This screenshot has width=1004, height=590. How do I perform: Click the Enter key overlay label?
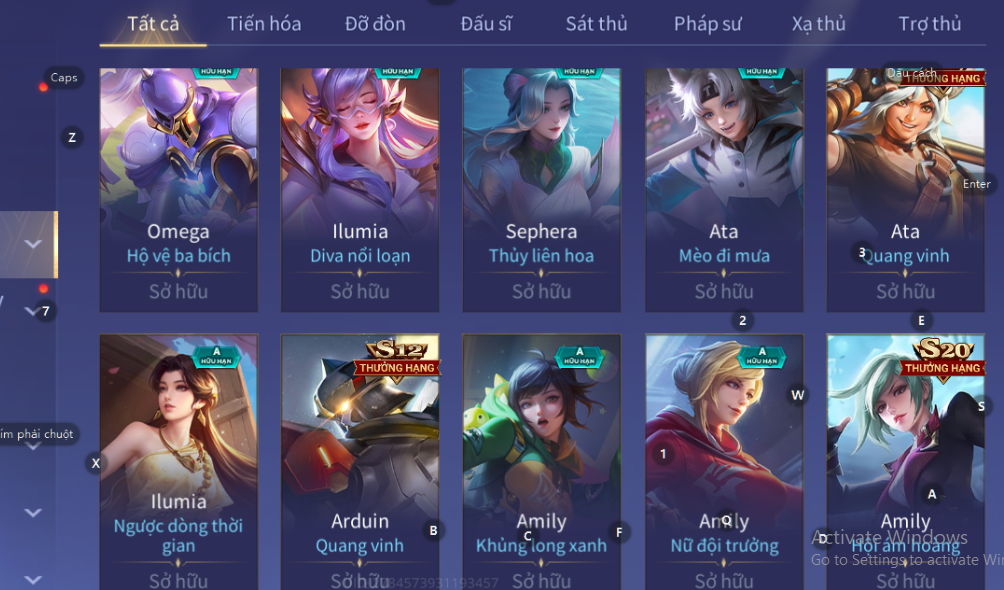tap(976, 184)
